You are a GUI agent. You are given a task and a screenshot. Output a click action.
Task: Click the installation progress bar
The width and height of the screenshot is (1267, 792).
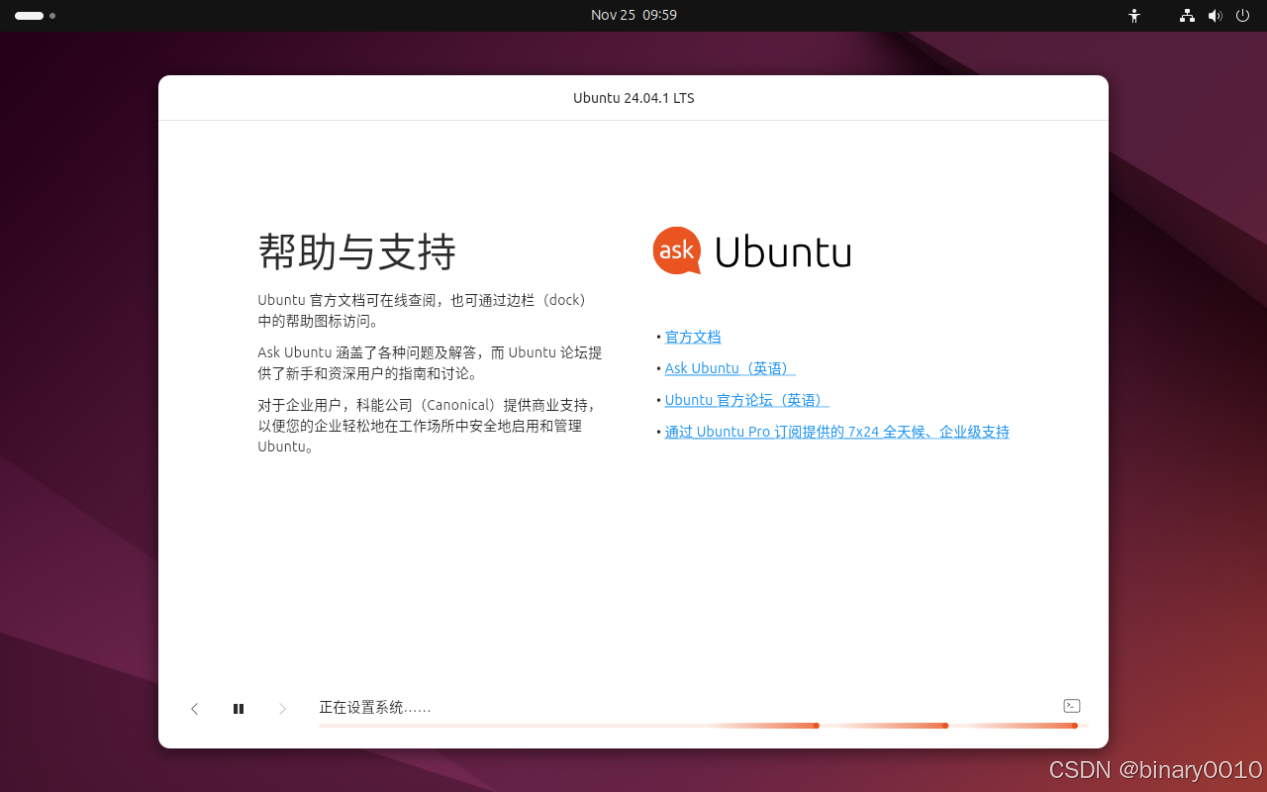point(700,725)
